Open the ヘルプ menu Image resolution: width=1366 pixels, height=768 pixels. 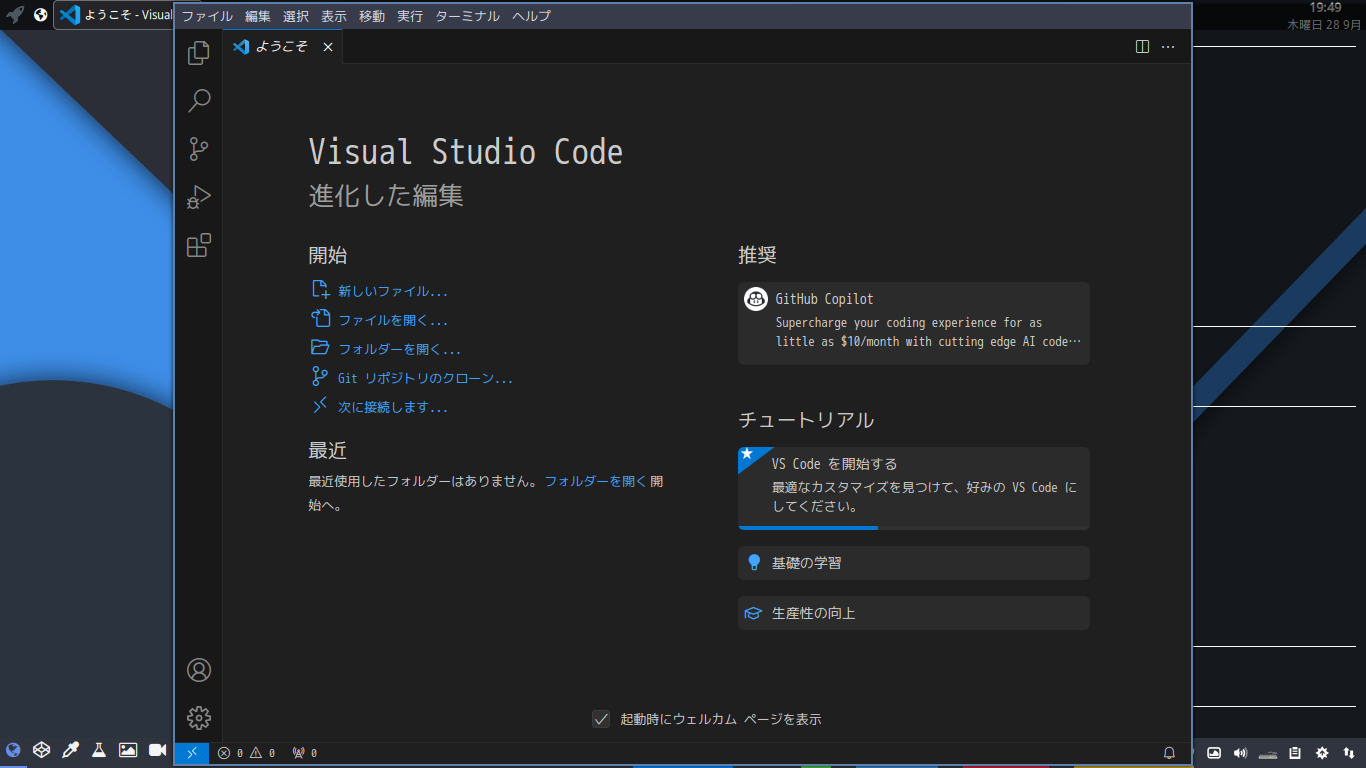531,16
